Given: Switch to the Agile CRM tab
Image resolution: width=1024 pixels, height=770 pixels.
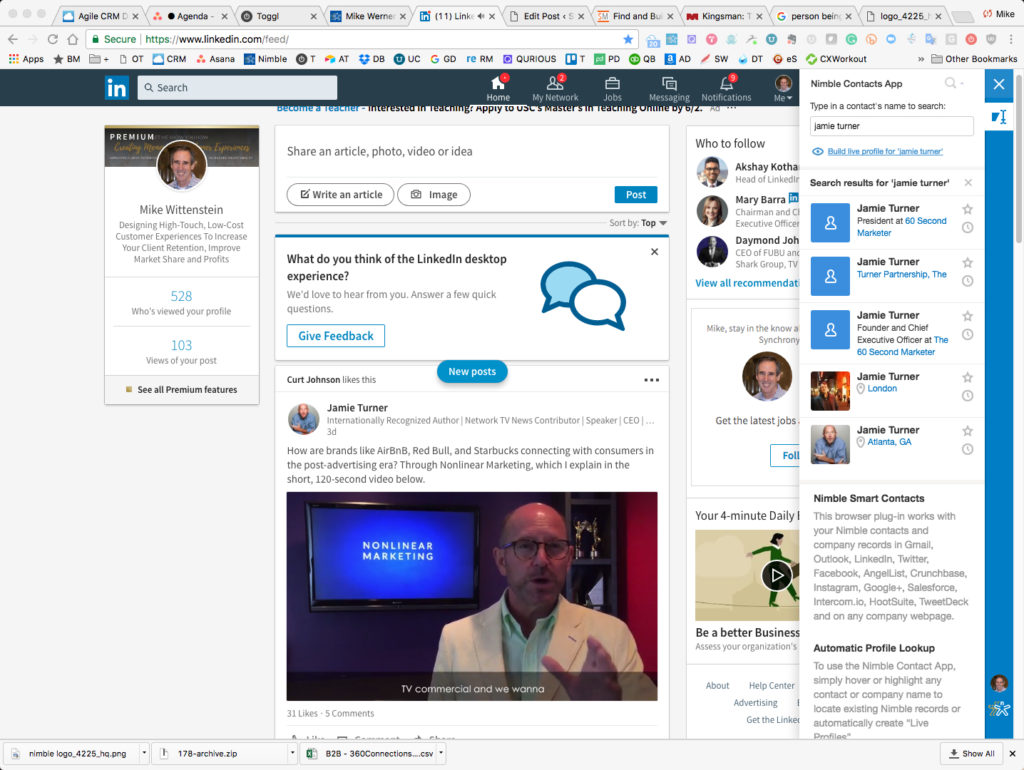Looking at the screenshot, I should tap(100, 16).
